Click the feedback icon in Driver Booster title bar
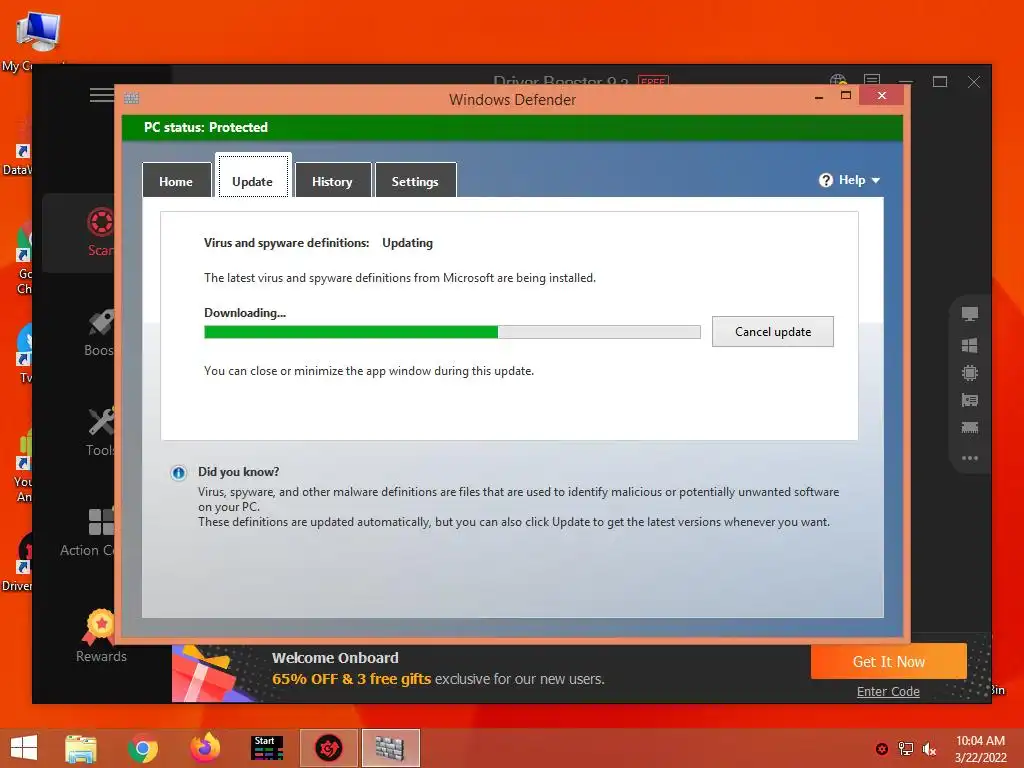This screenshot has height=768, width=1024. point(872,81)
